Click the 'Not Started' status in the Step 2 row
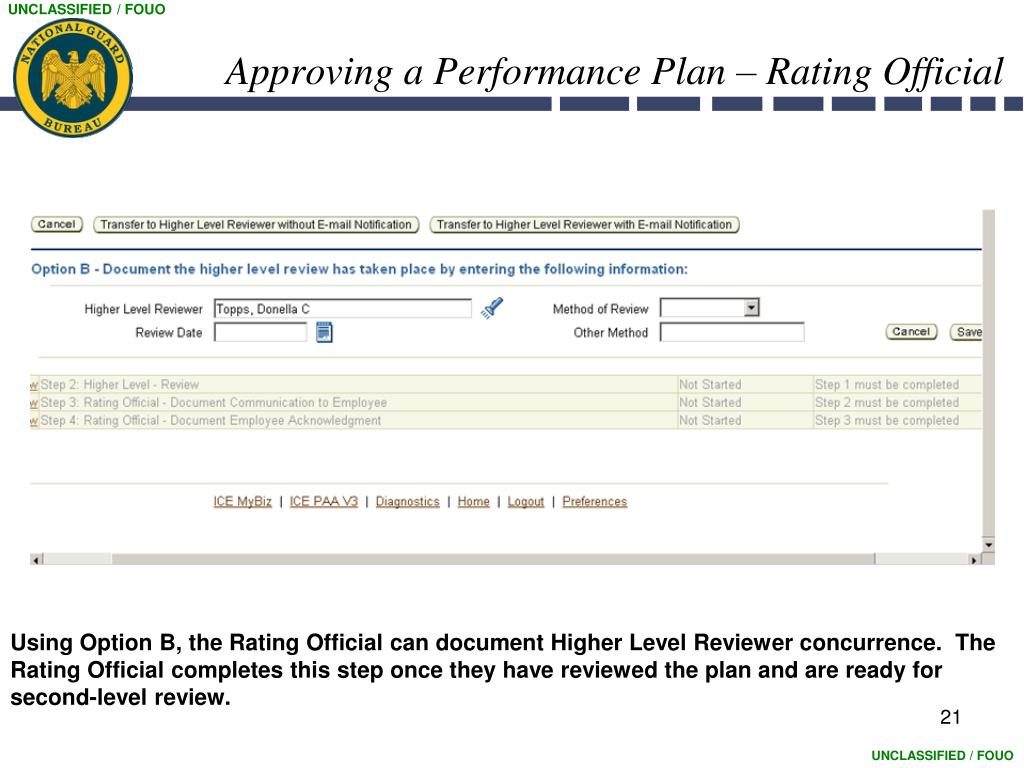Image resolution: width=1024 pixels, height=768 pixels. click(x=710, y=385)
